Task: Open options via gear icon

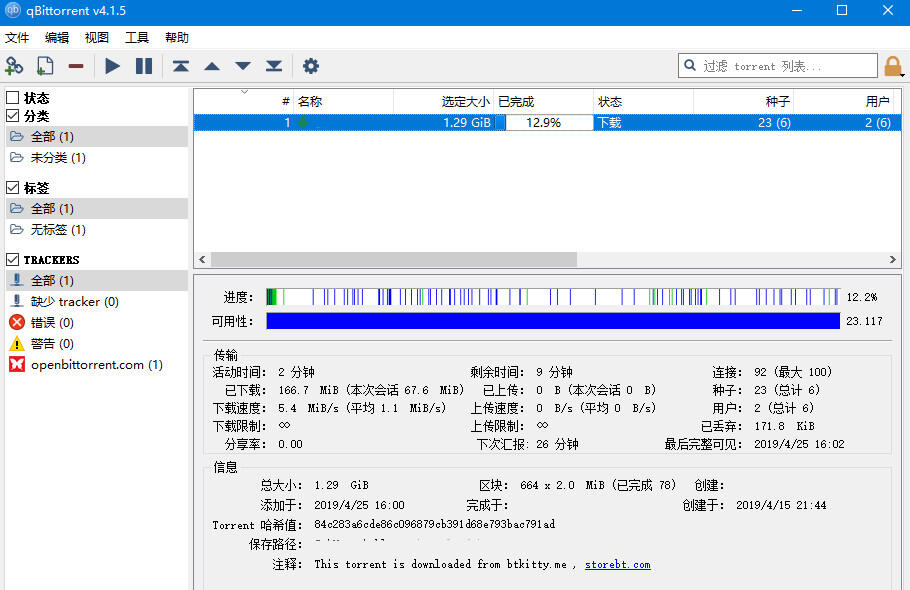Action: pos(310,66)
